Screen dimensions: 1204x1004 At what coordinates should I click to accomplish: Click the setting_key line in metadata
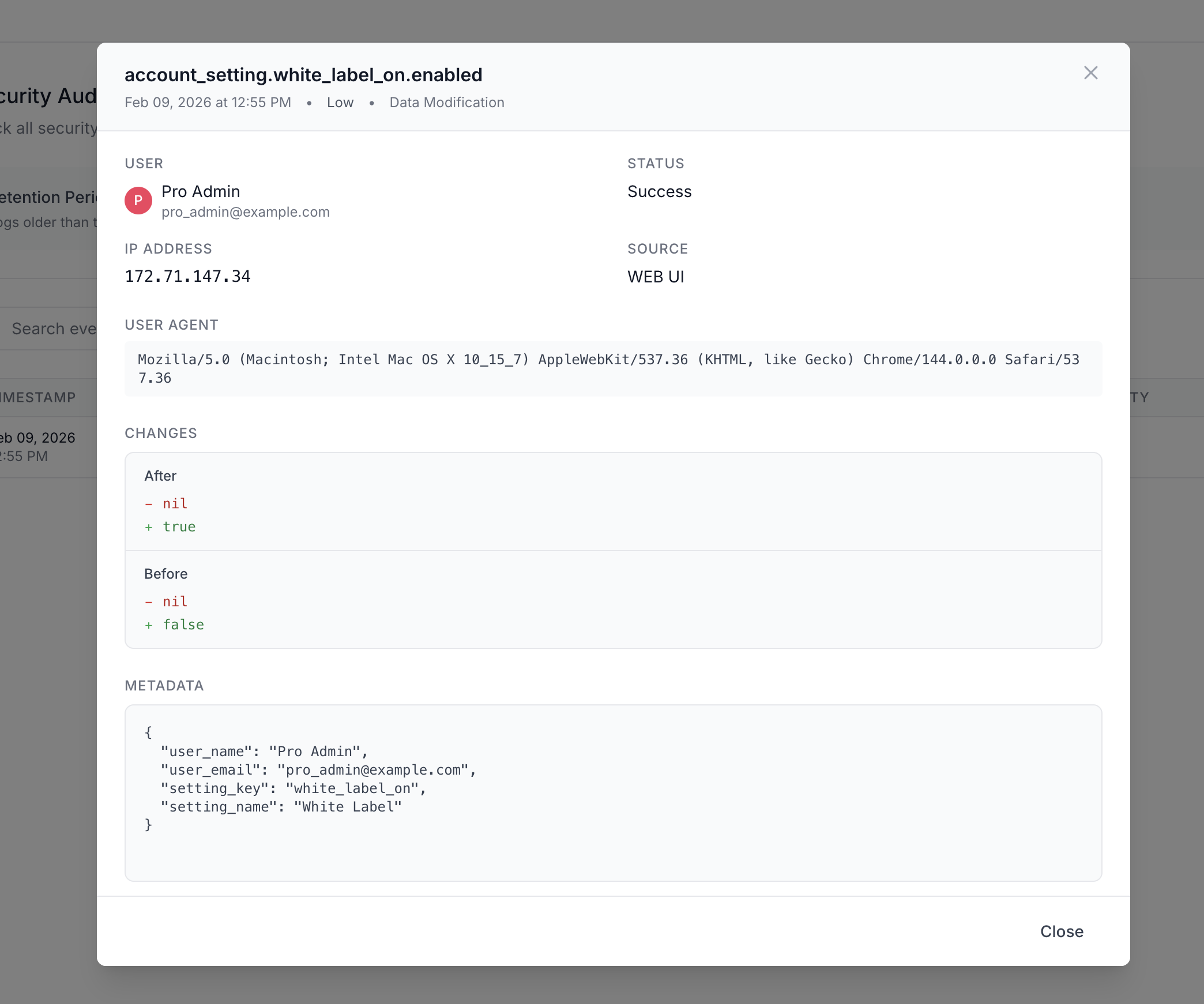pyautogui.click(x=293, y=788)
